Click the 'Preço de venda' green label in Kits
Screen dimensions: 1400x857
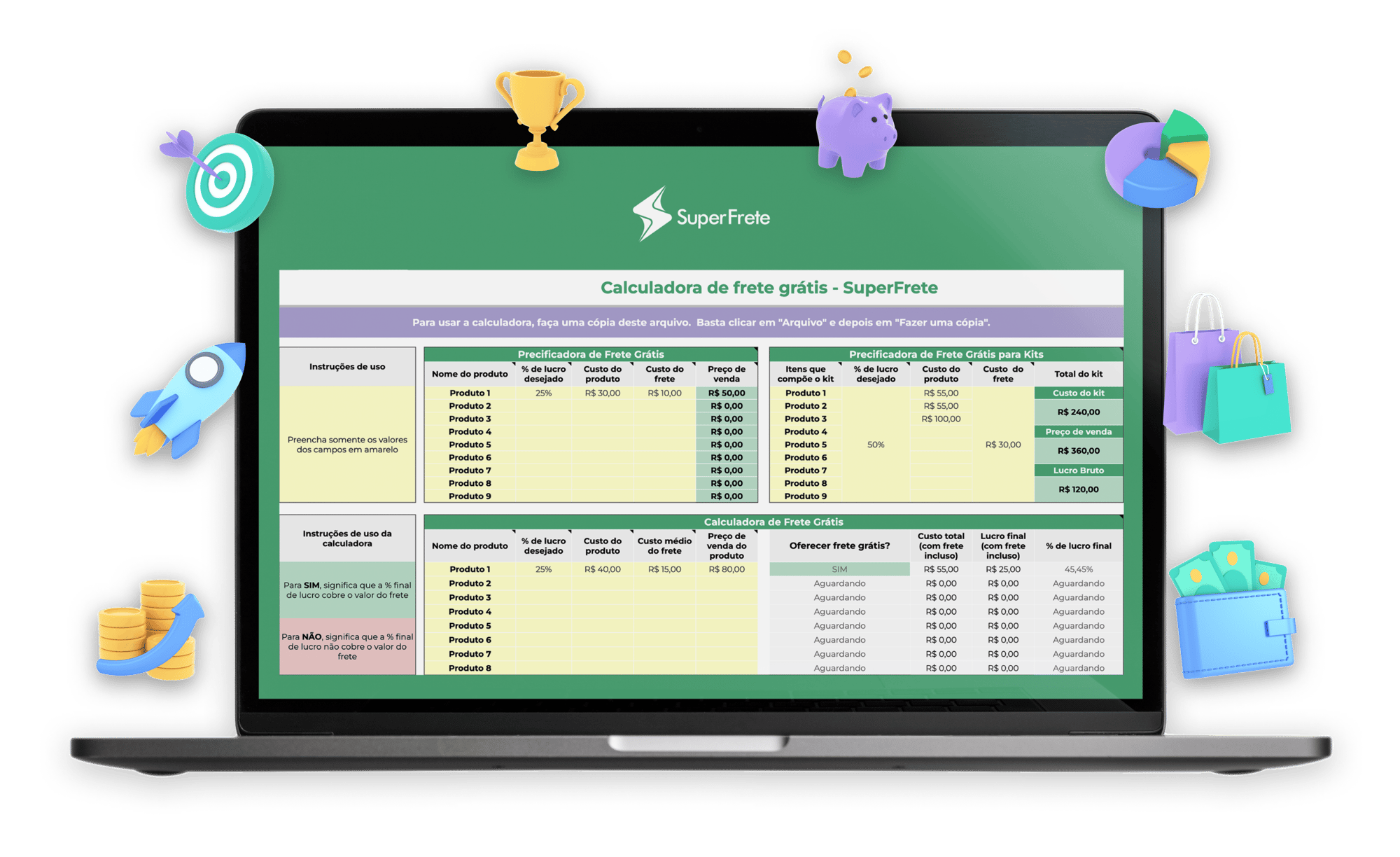pos(1078,432)
